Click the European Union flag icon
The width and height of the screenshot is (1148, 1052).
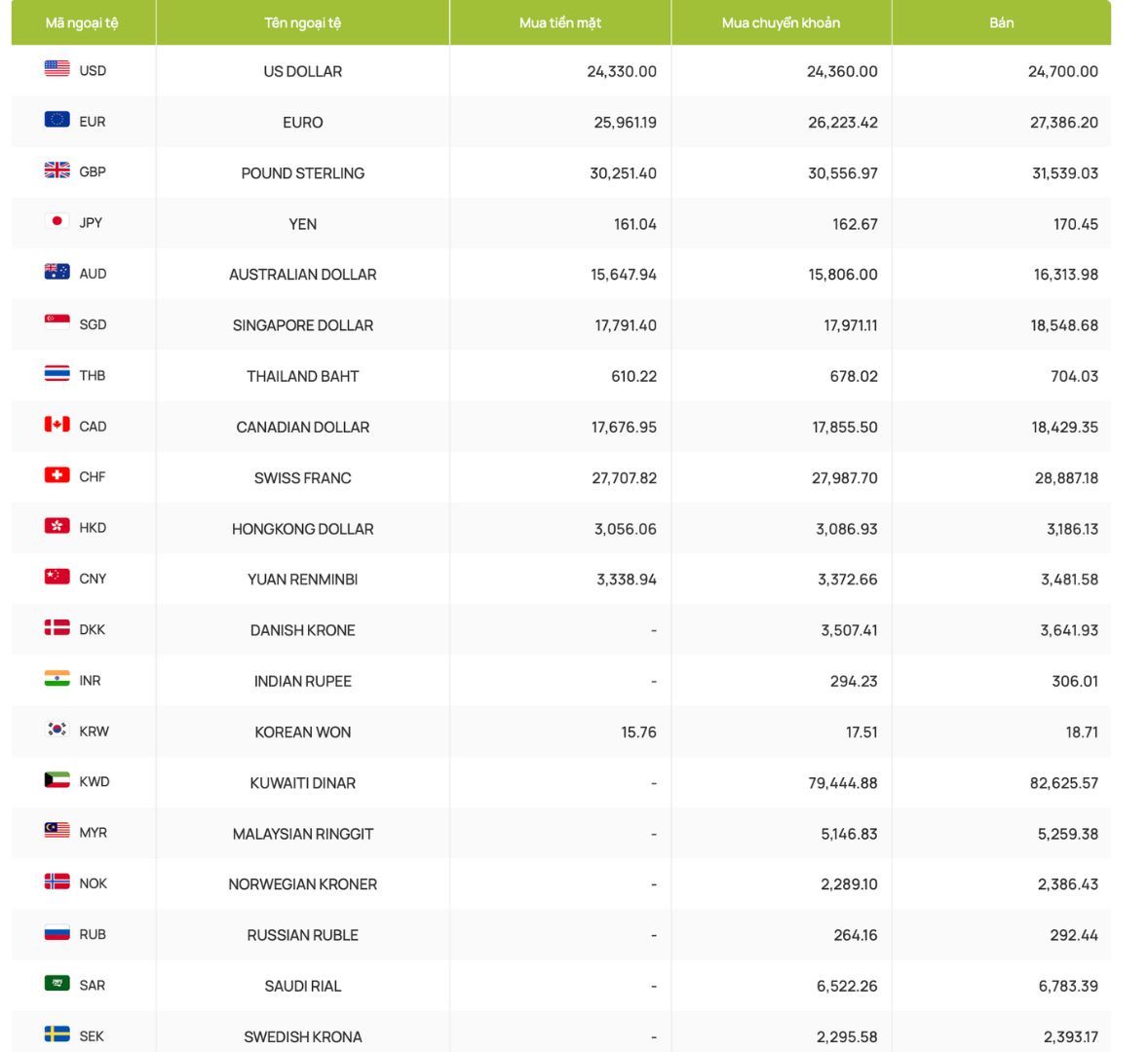click(57, 120)
